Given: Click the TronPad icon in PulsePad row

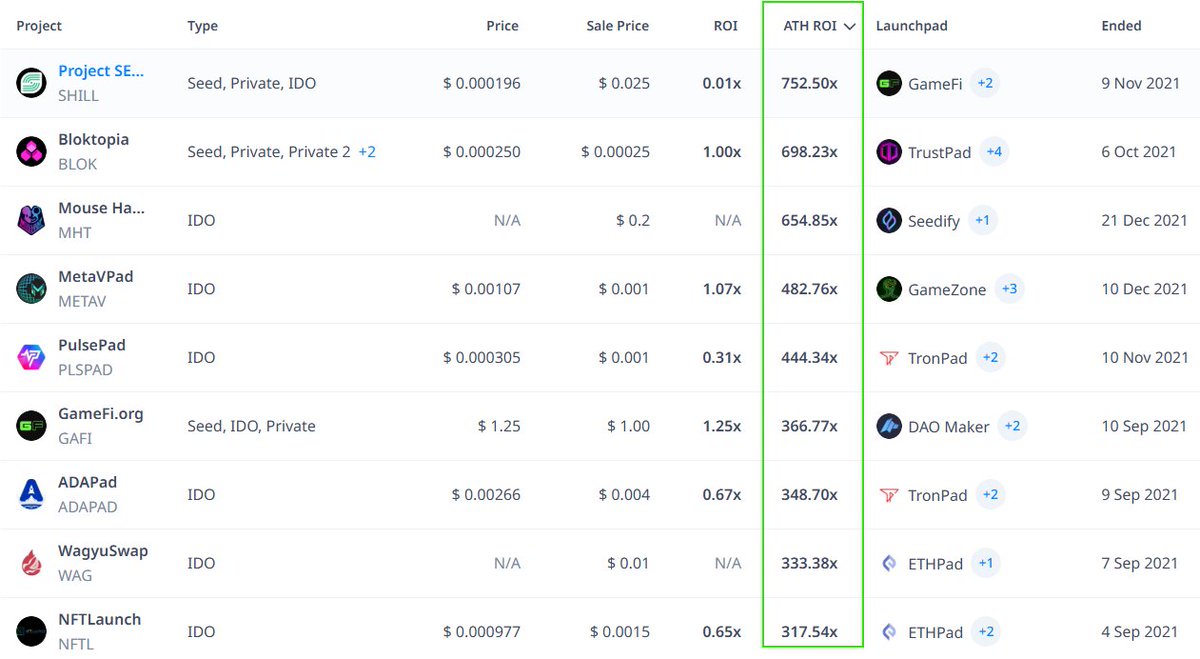Looking at the screenshot, I should tap(889, 358).
